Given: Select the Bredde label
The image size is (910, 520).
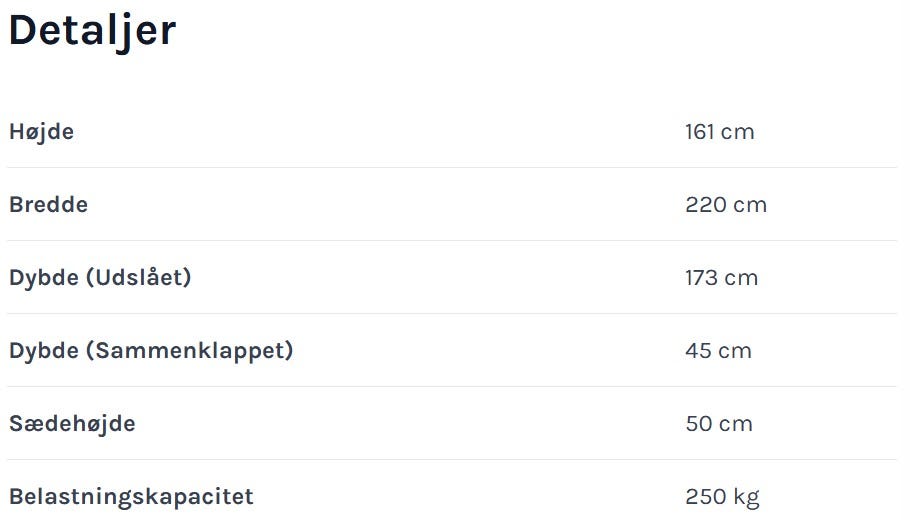Looking at the screenshot, I should (x=48, y=204).
